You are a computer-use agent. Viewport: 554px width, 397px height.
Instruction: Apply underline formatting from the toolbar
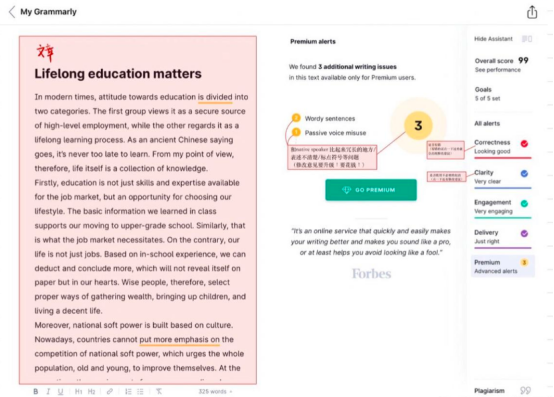click(60, 391)
